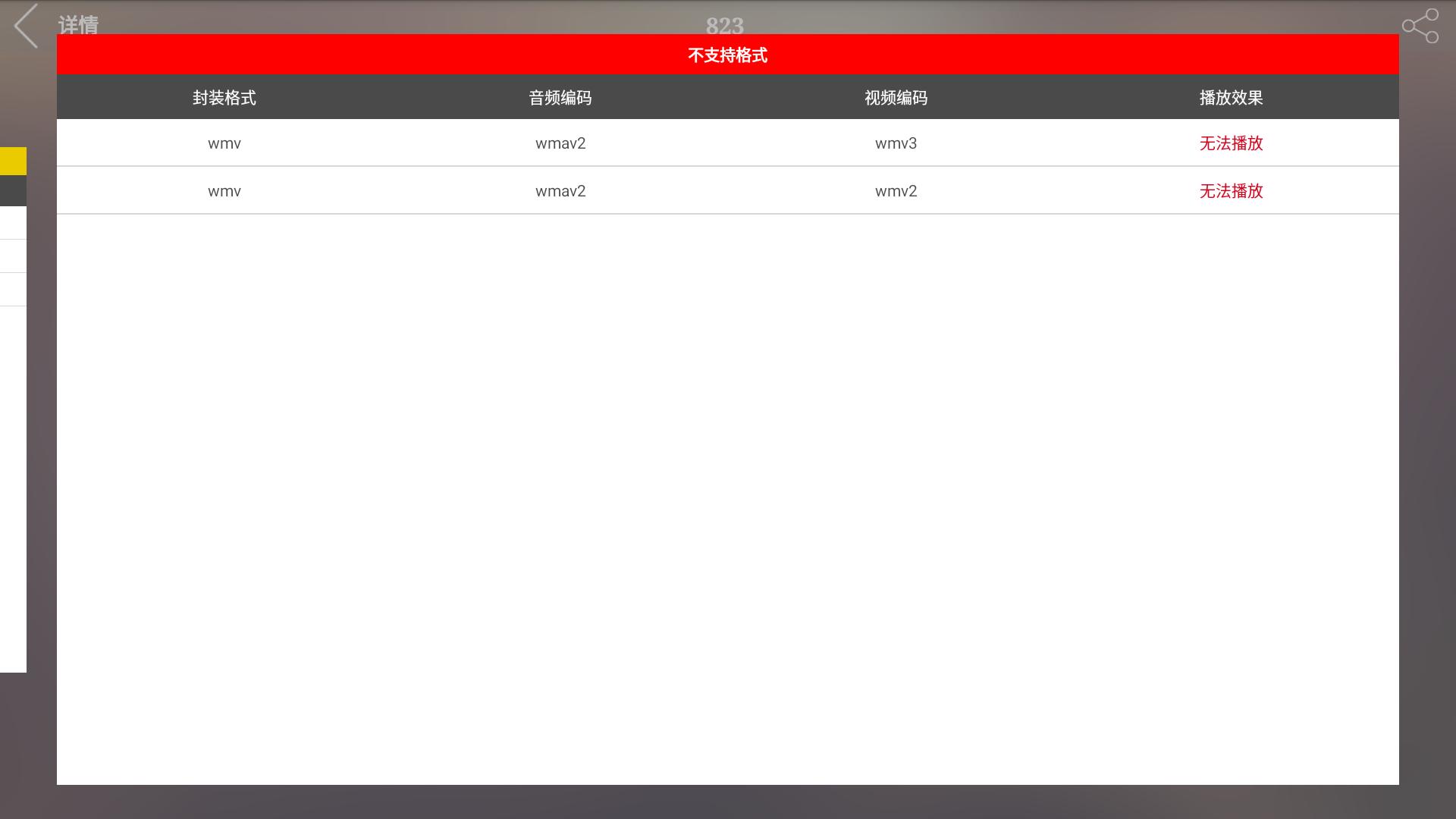Image resolution: width=1456 pixels, height=819 pixels.
Task: Click the 823 score number at top
Action: point(724,25)
